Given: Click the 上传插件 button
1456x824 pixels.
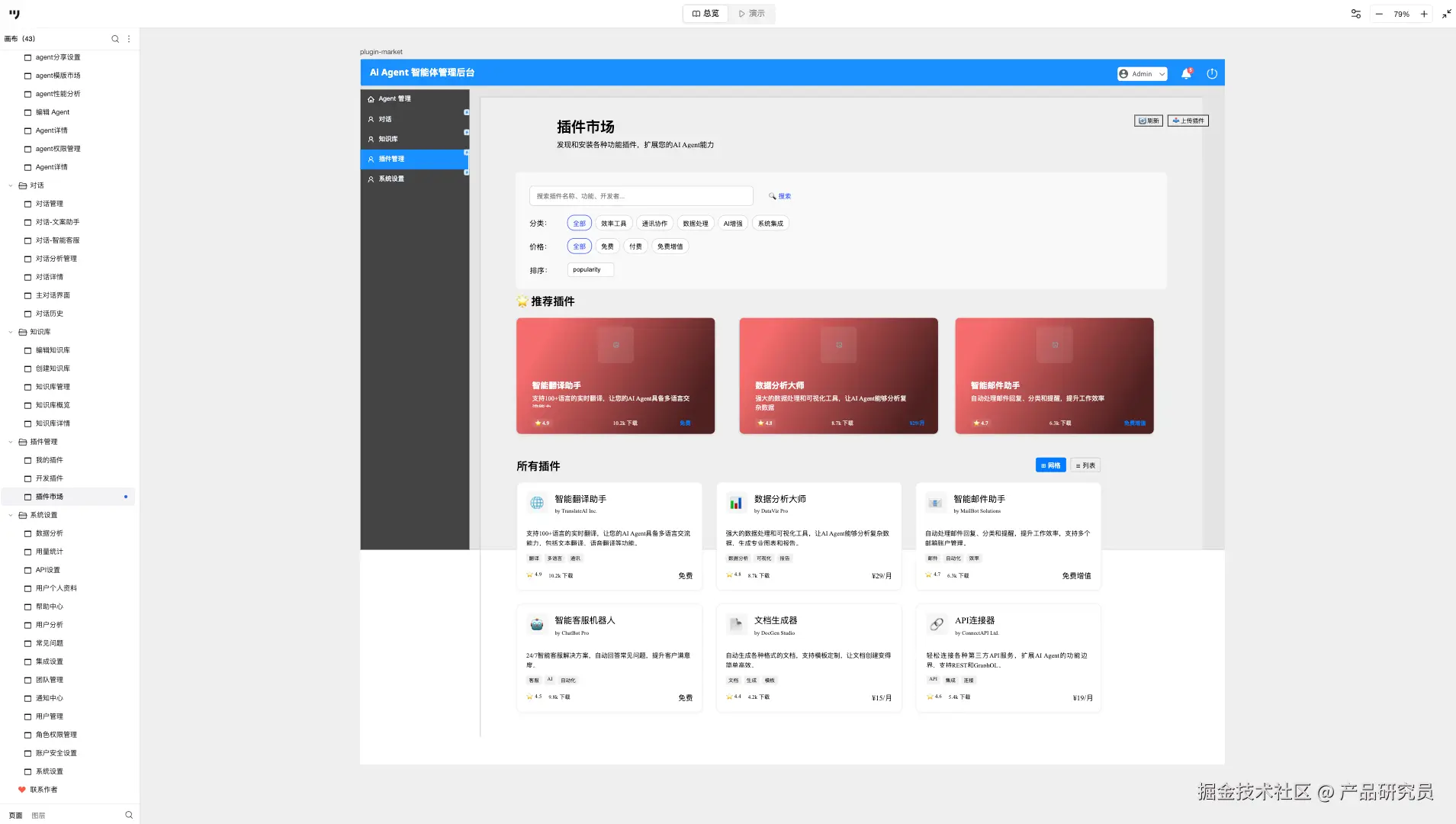Looking at the screenshot, I should click(x=1188, y=121).
